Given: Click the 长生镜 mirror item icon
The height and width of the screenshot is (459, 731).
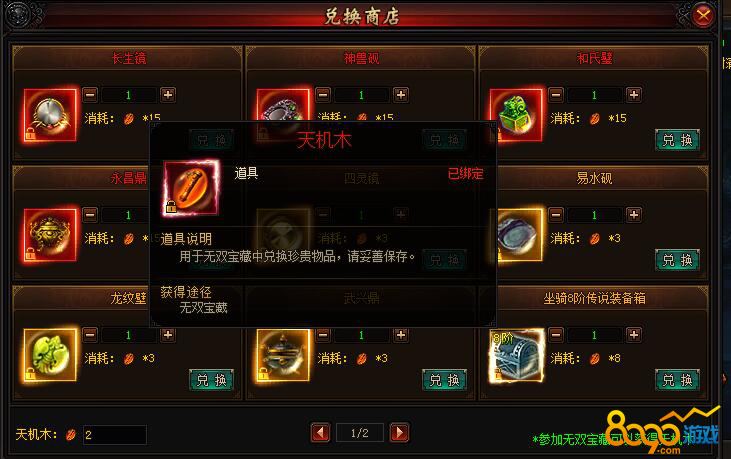Looking at the screenshot, I should point(50,115).
